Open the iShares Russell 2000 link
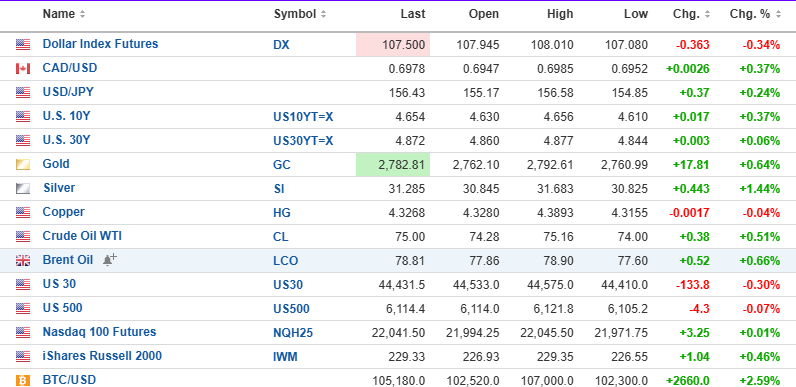 coord(102,356)
